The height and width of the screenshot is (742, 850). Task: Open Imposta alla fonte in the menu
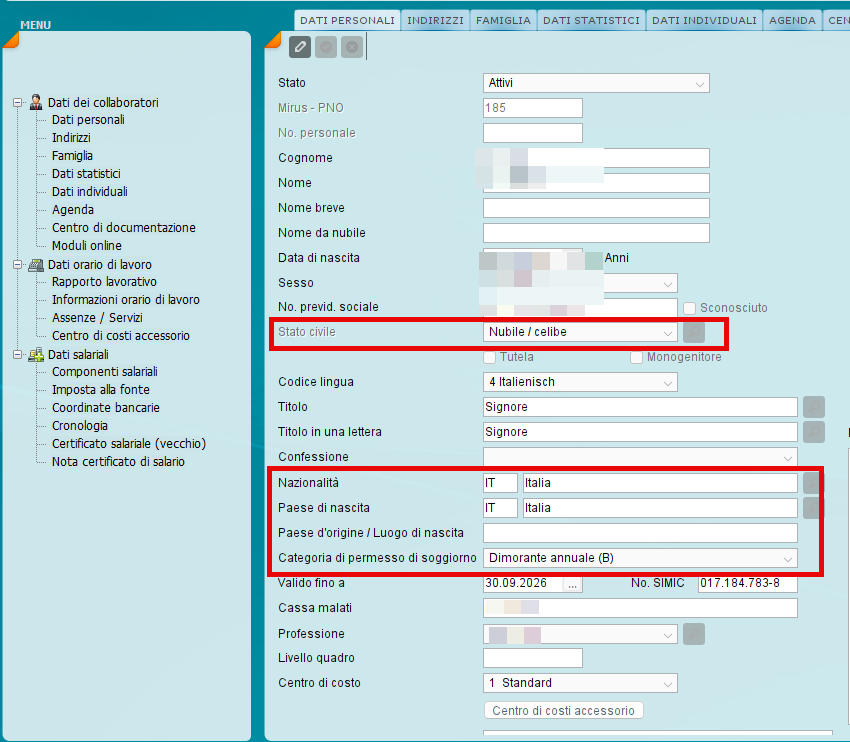pos(101,390)
